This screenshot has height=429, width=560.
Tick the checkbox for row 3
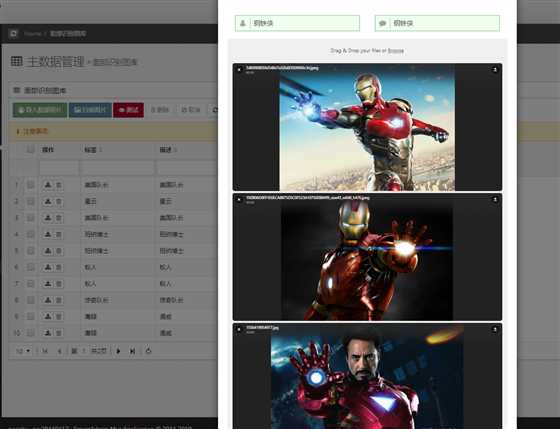(31, 218)
